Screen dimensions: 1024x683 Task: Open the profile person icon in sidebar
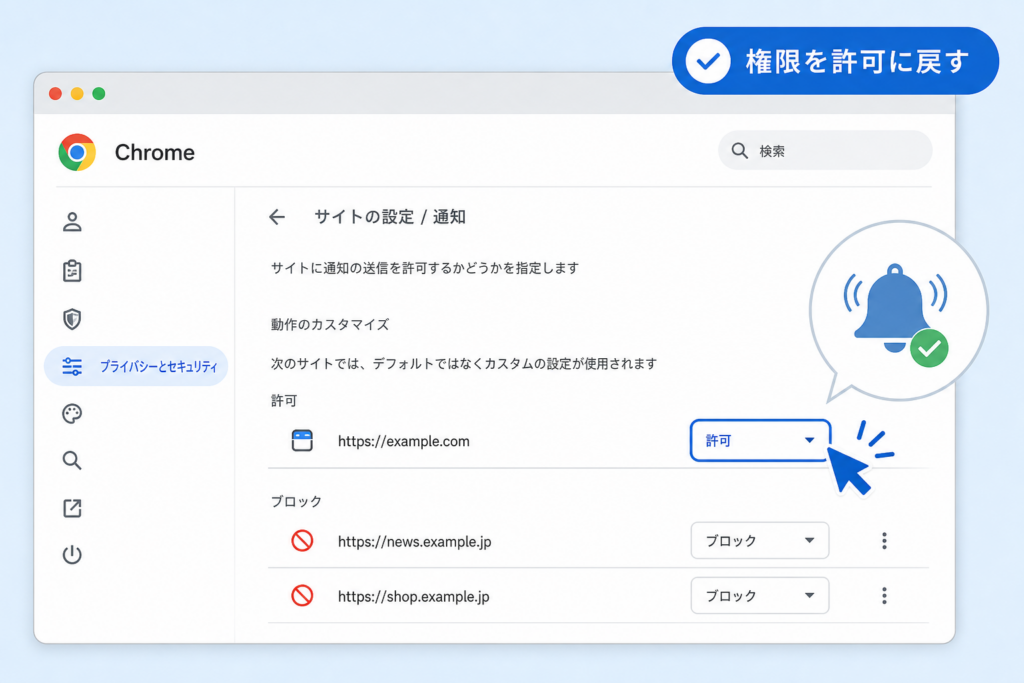(x=72, y=222)
